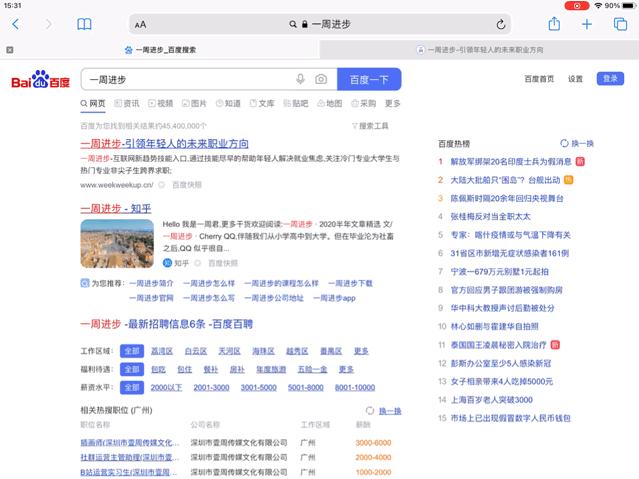Click the Baidu logo
Image resolution: width=639 pixels, height=479 pixels.
coord(40,79)
